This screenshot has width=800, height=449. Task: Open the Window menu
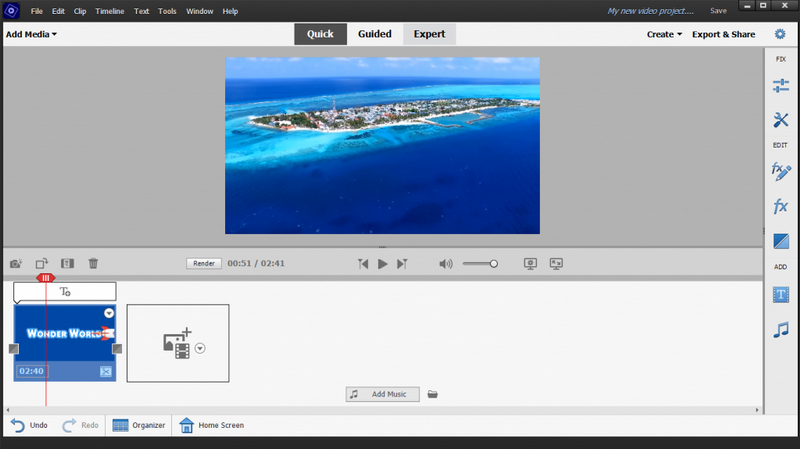[x=199, y=11]
